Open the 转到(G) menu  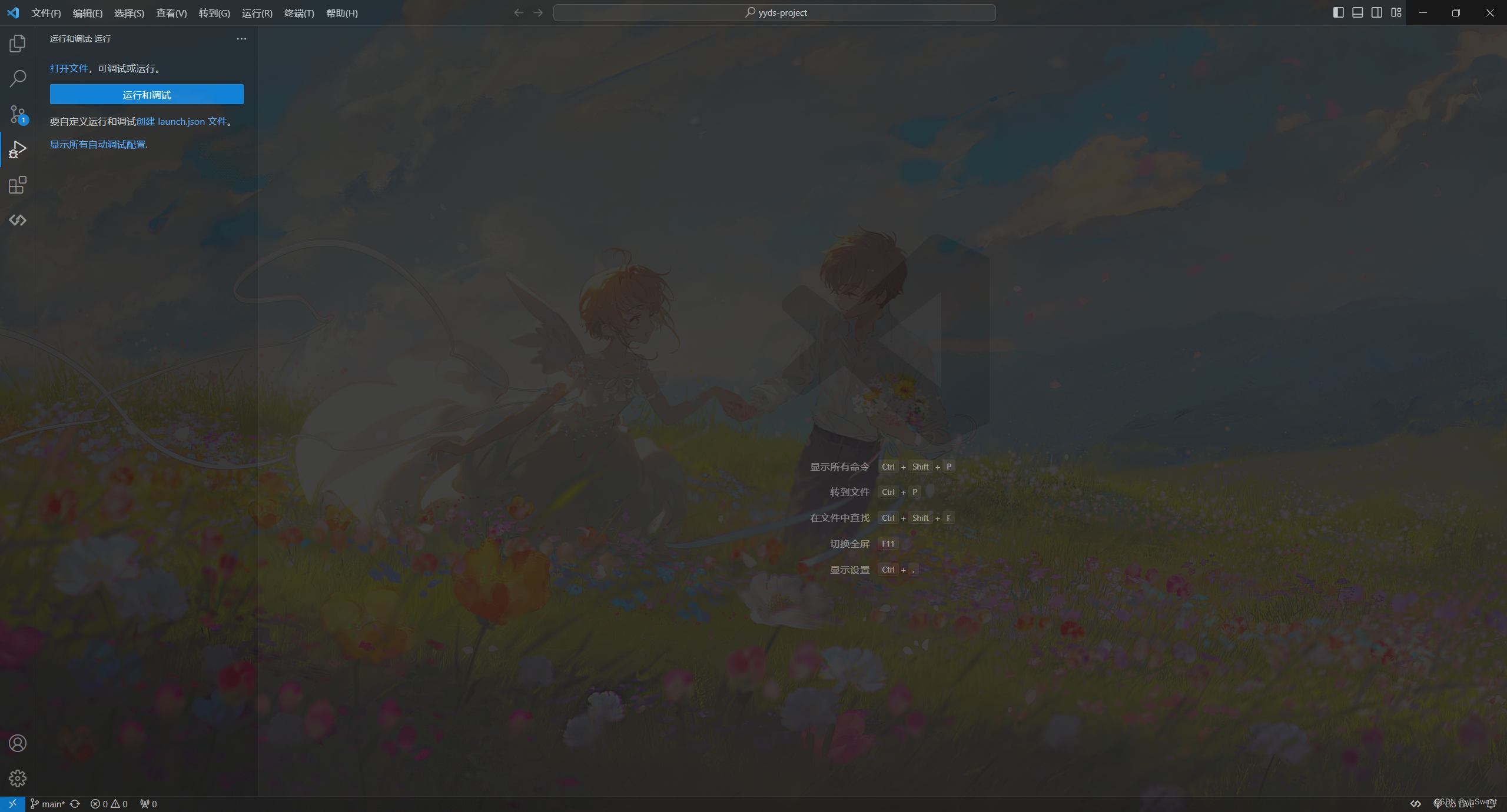214,13
